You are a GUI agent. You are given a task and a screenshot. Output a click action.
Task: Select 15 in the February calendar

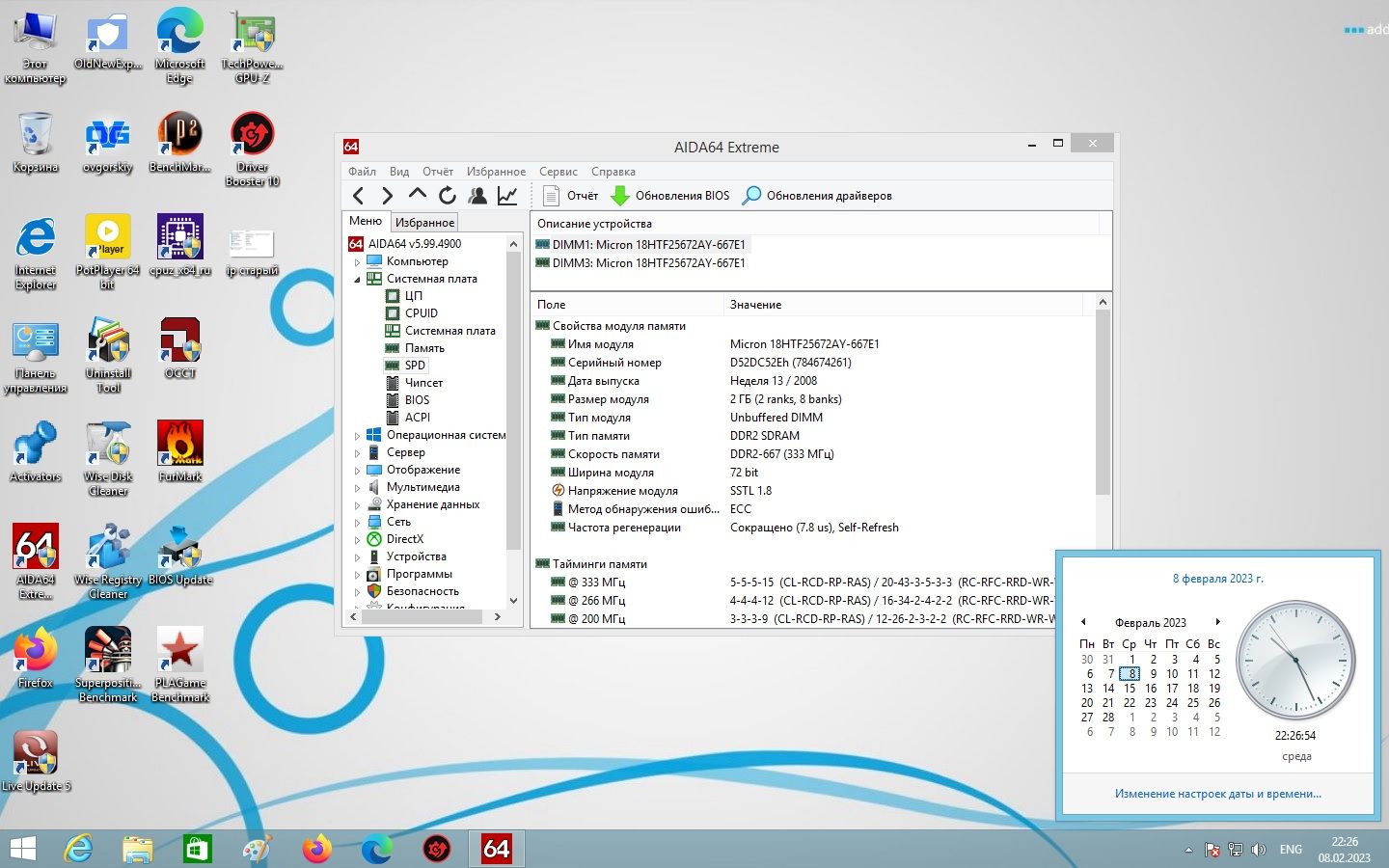pos(1130,689)
